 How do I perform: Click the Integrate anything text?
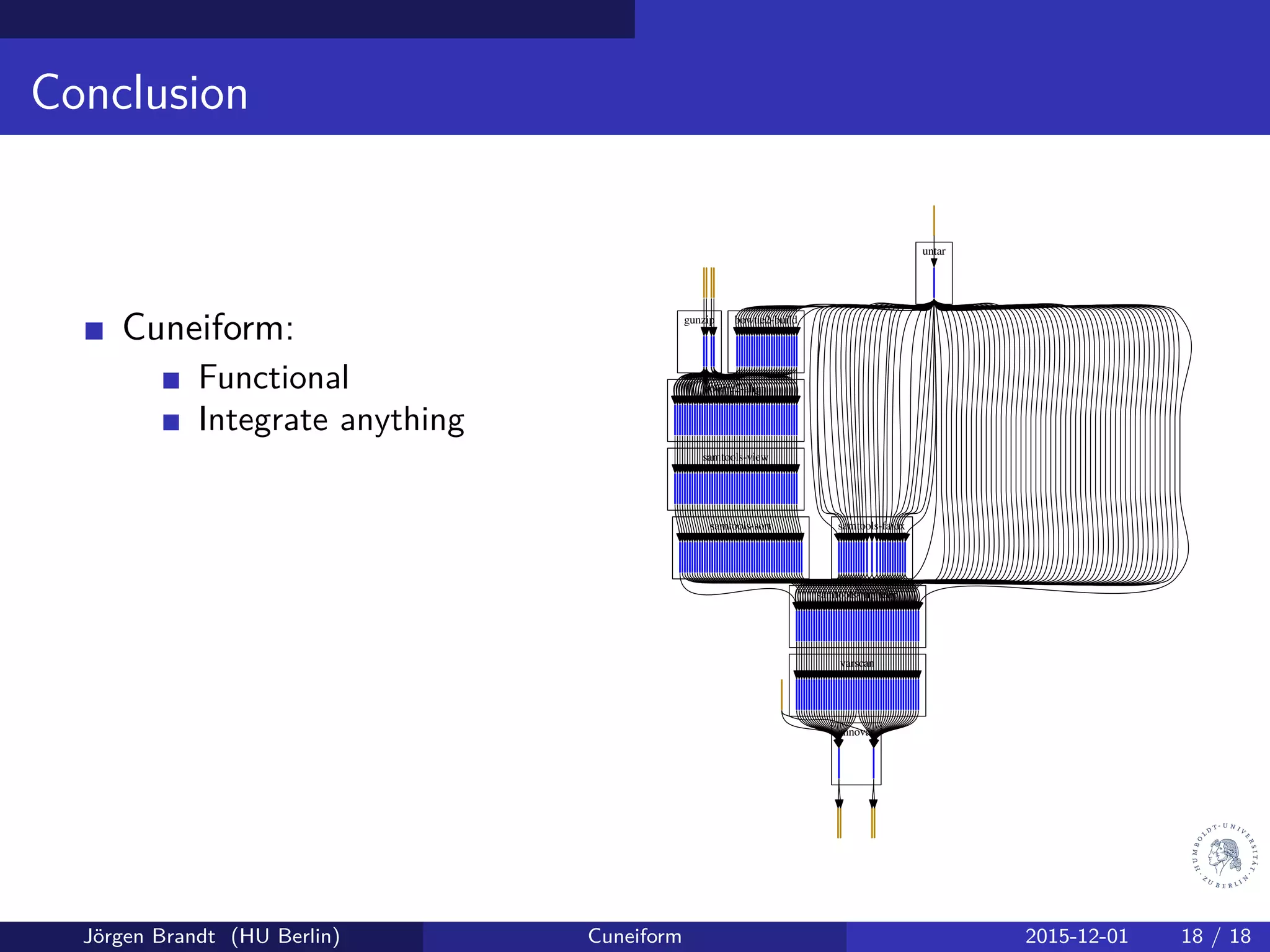(x=331, y=420)
